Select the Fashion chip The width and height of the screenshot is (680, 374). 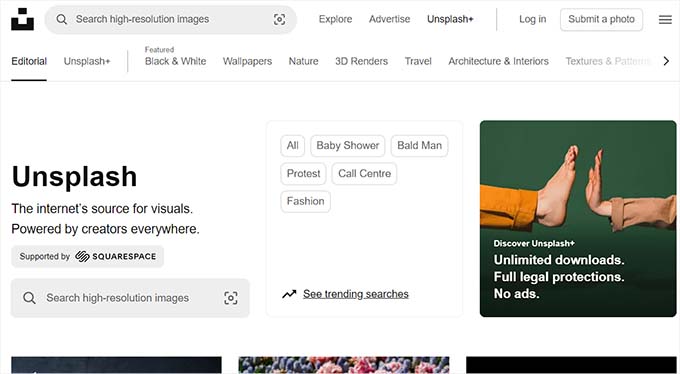305,201
